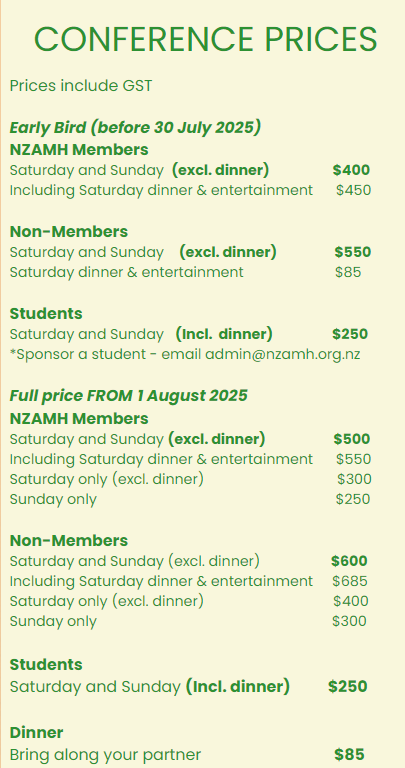Click the Non-Members Saturday only $400 price
The image size is (405, 768).
pyautogui.click(x=351, y=600)
